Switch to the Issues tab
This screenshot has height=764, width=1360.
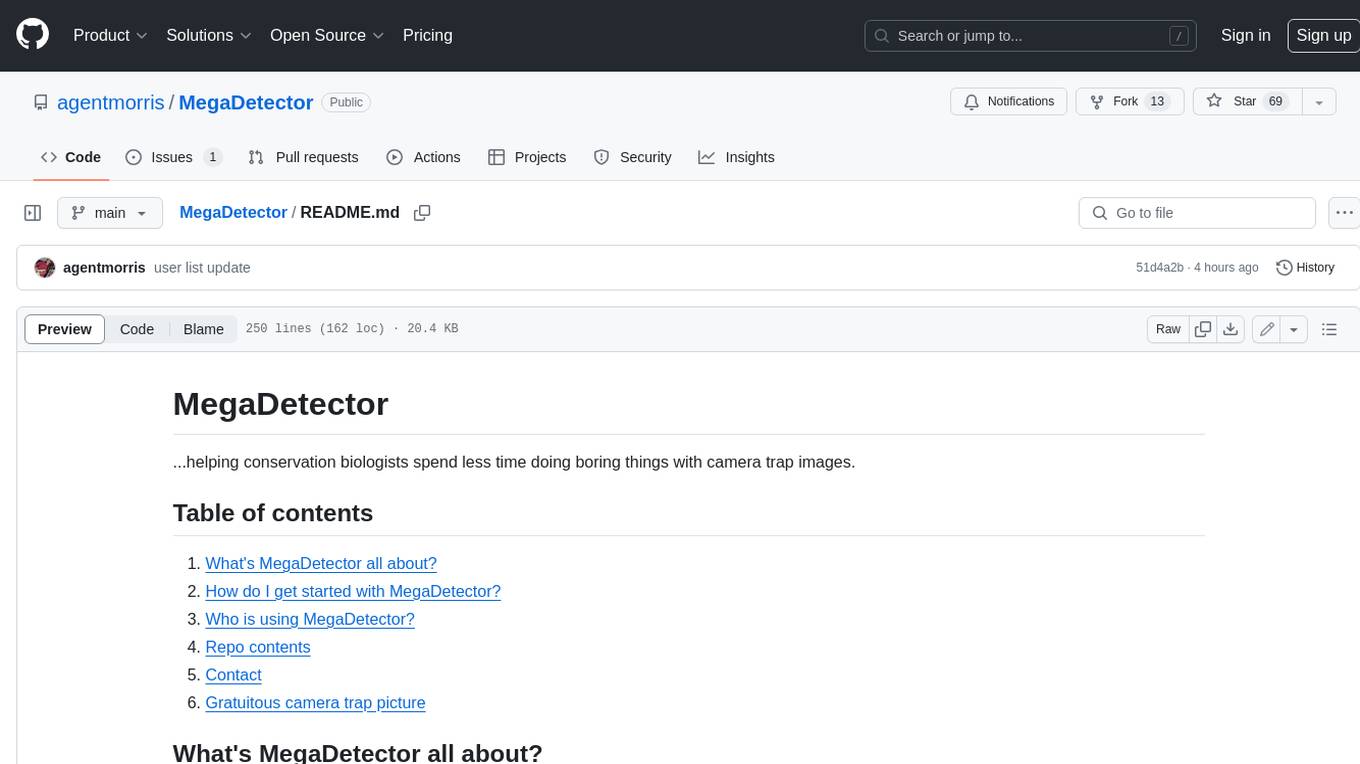click(x=173, y=157)
